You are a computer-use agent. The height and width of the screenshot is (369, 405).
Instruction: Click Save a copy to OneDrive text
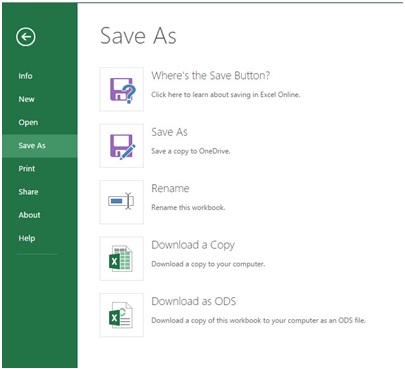click(191, 151)
